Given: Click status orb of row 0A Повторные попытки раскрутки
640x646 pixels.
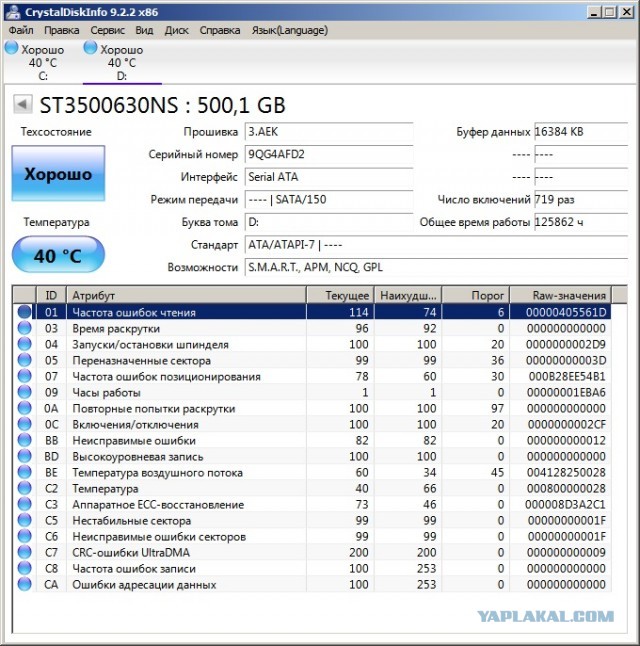Looking at the screenshot, I should (x=24, y=408).
